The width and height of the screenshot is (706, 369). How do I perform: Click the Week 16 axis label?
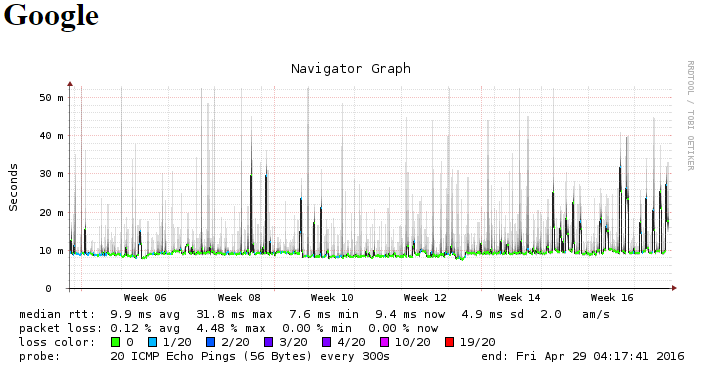(612, 297)
